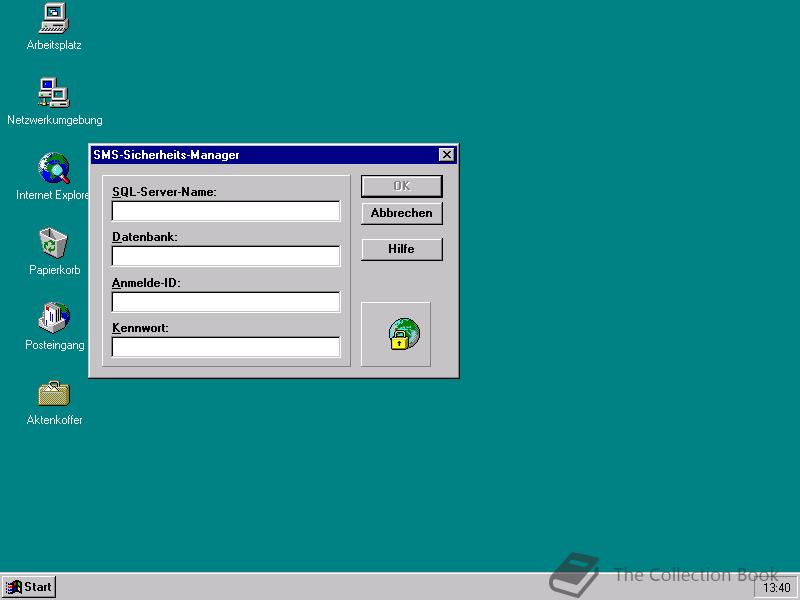This screenshot has height=600, width=800.
Task: Focus the SQL-Server-Name input field
Action: (226, 211)
